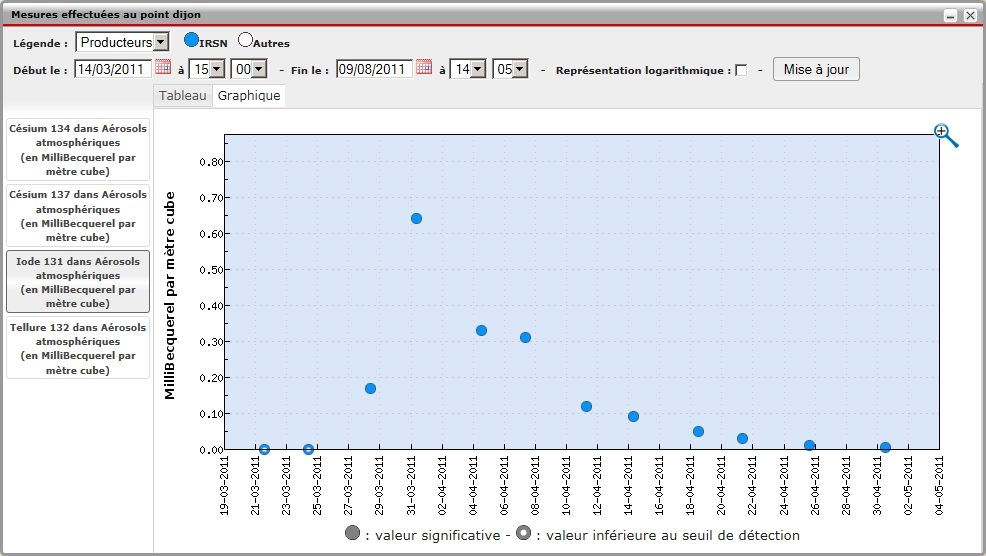Click the 14-04-2011 x-axis date label

tap(629, 486)
